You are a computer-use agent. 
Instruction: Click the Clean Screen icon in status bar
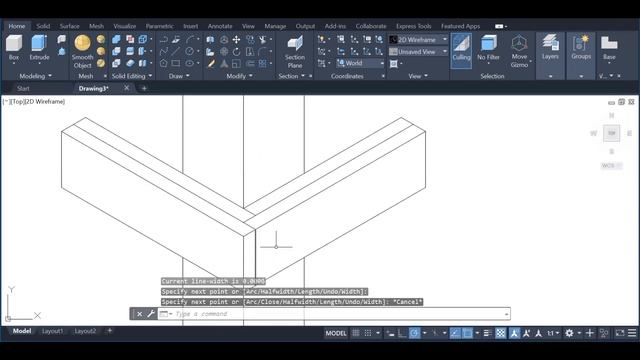tap(620, 333)
